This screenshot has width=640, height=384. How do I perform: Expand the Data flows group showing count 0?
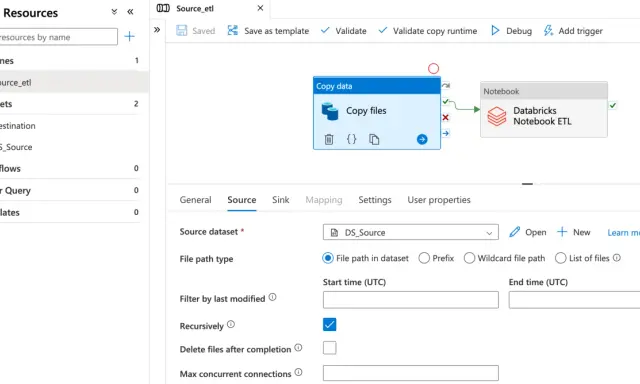(x=70, y=169)
